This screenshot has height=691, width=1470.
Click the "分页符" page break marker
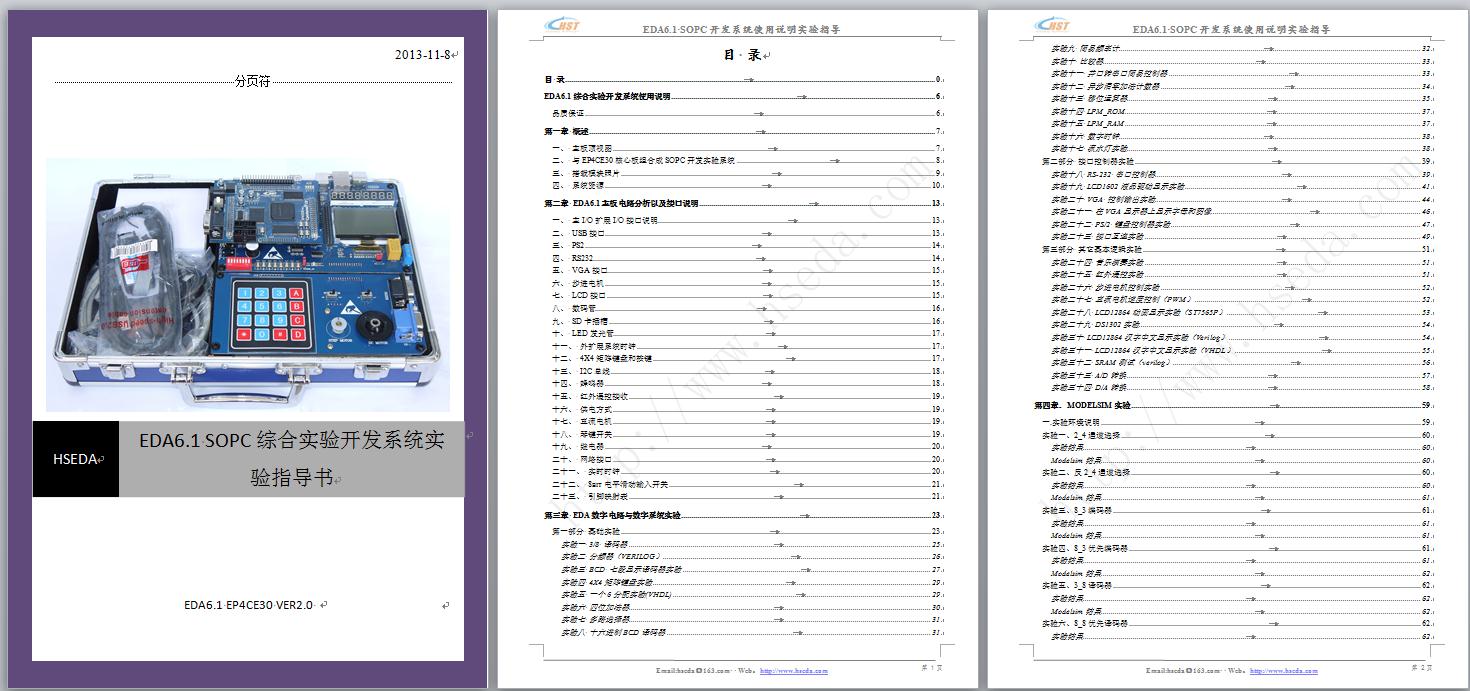253,82
